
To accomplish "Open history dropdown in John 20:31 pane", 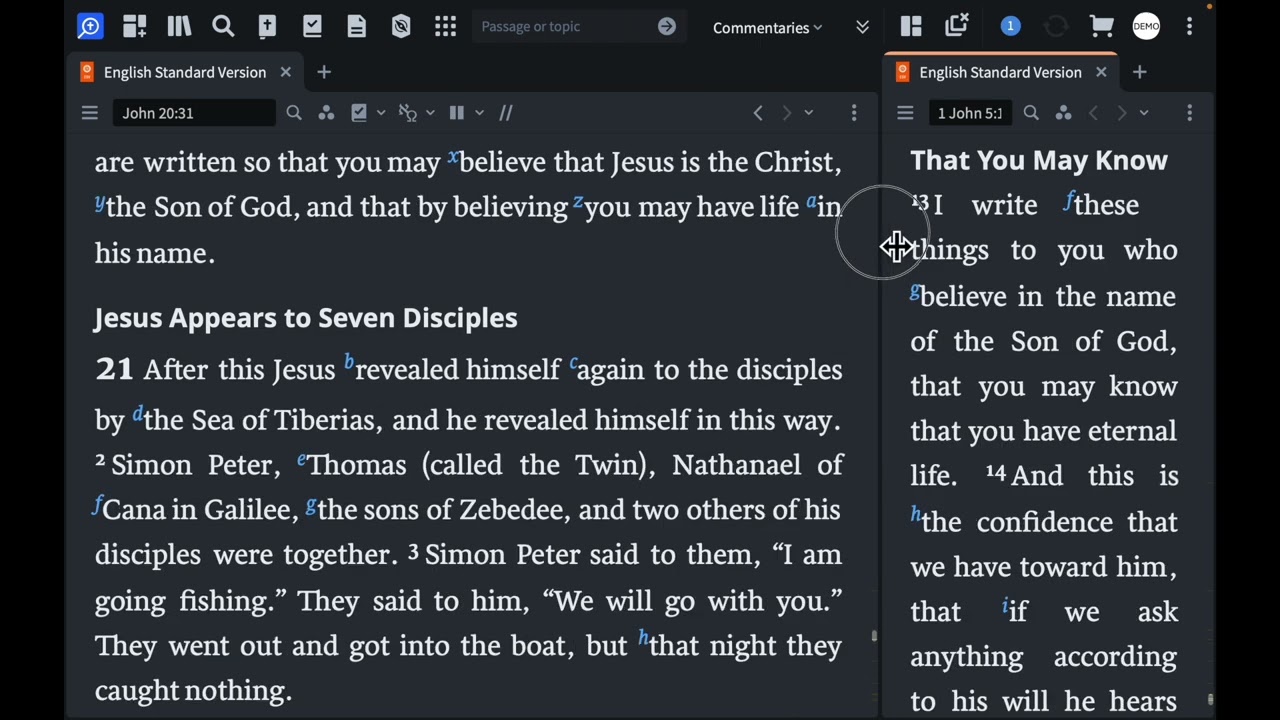I will 808,113.
